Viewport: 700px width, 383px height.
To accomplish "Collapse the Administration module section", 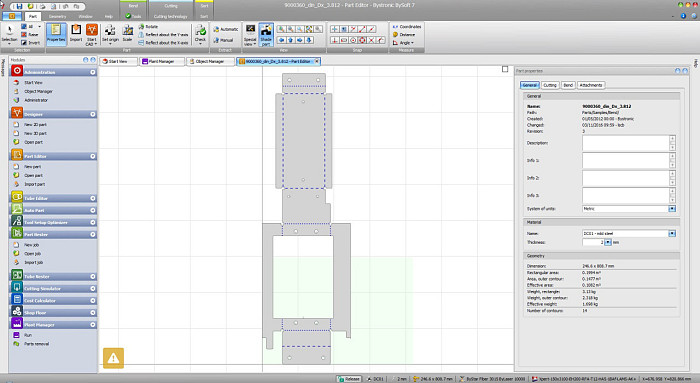I will [93, 72].
